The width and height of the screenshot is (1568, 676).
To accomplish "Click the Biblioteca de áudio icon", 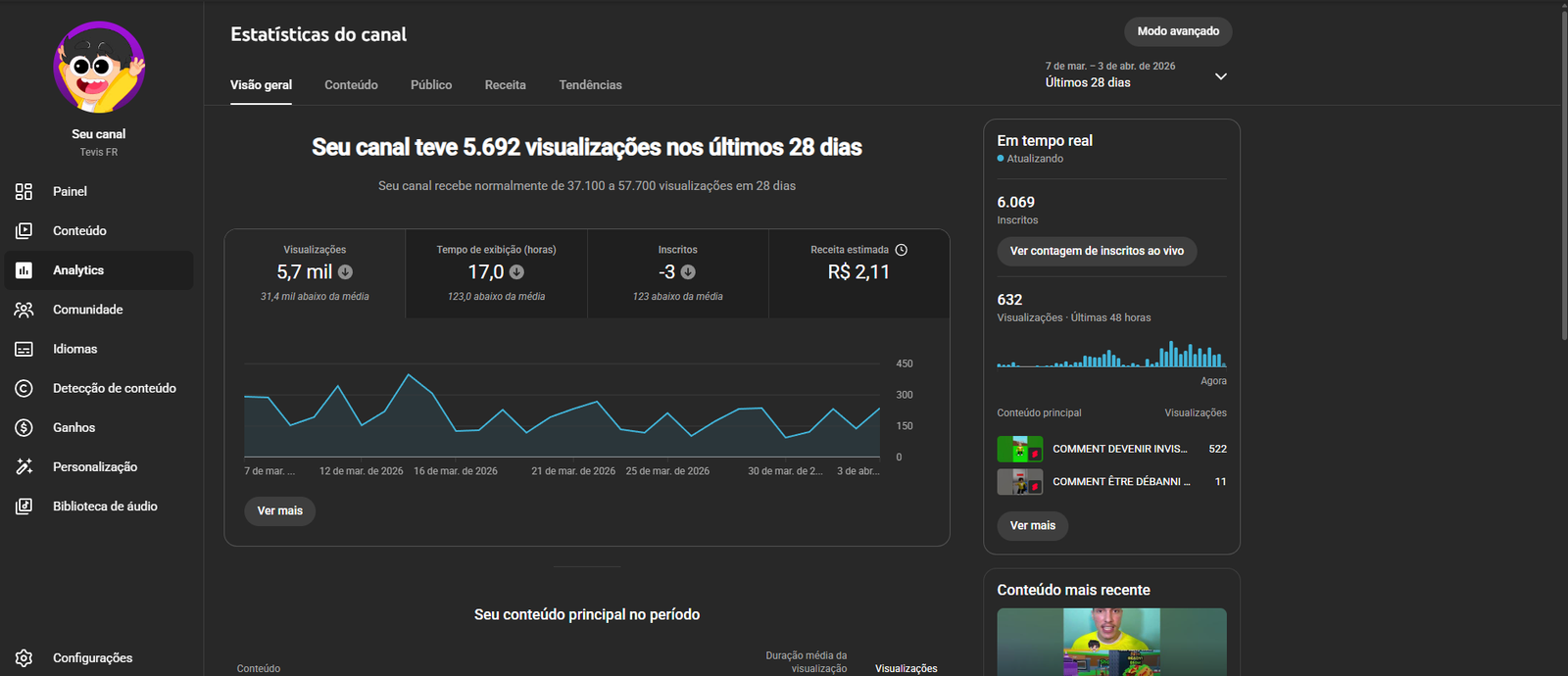I will click(24, 507).
